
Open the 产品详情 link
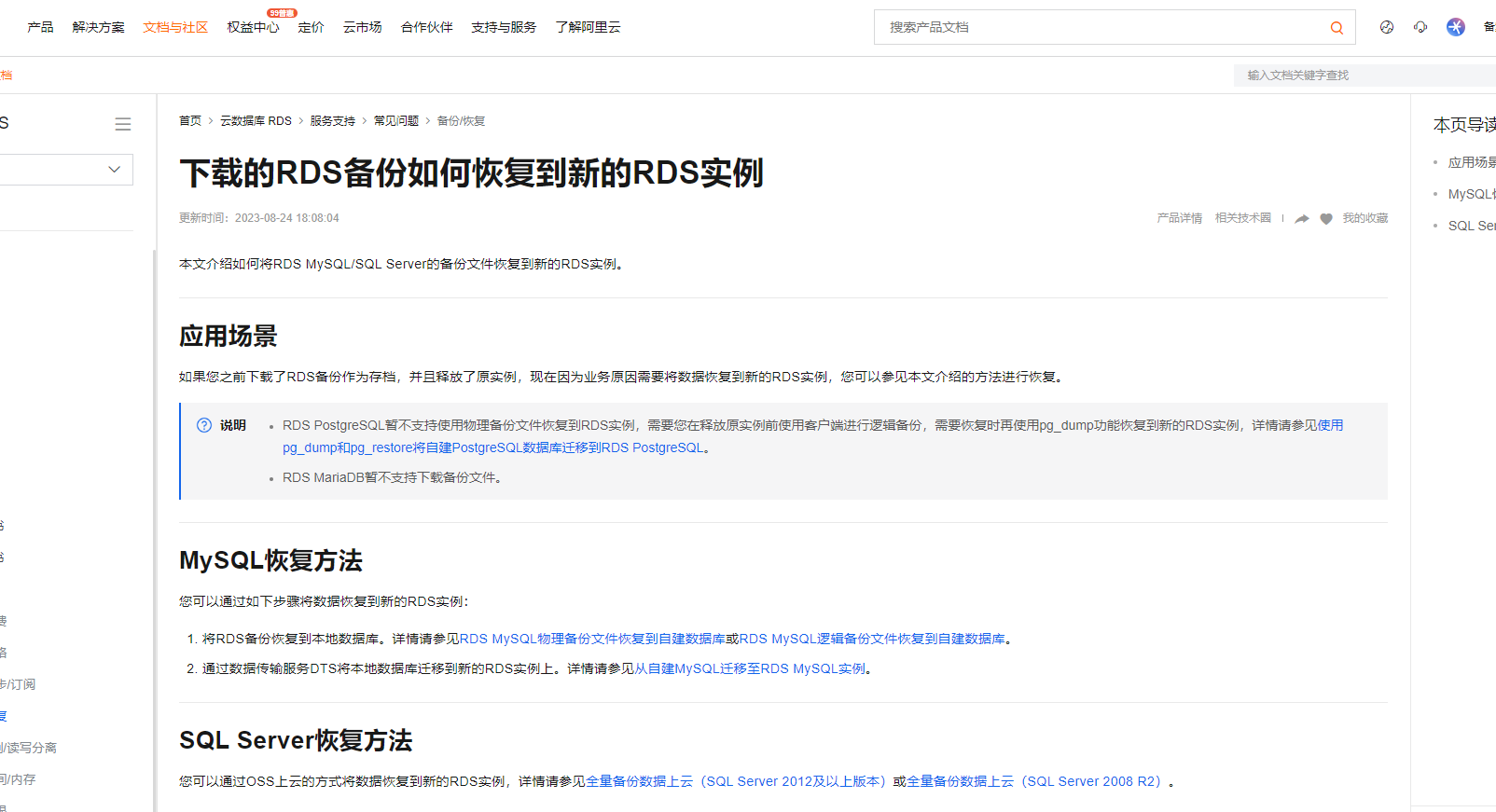(1180, 218)
